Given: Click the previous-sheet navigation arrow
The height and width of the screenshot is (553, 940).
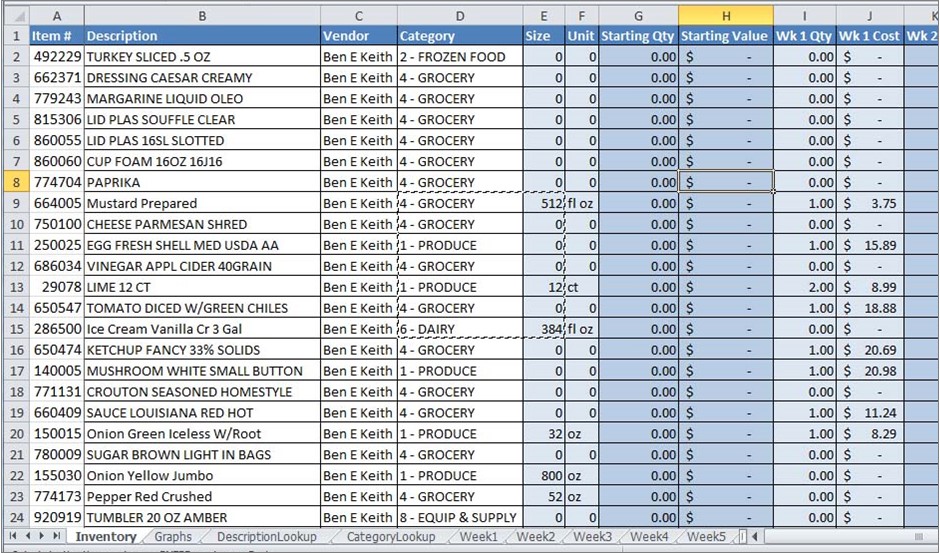Looking at the screenshot, I should pyautogui.click(x=28, y=537).
